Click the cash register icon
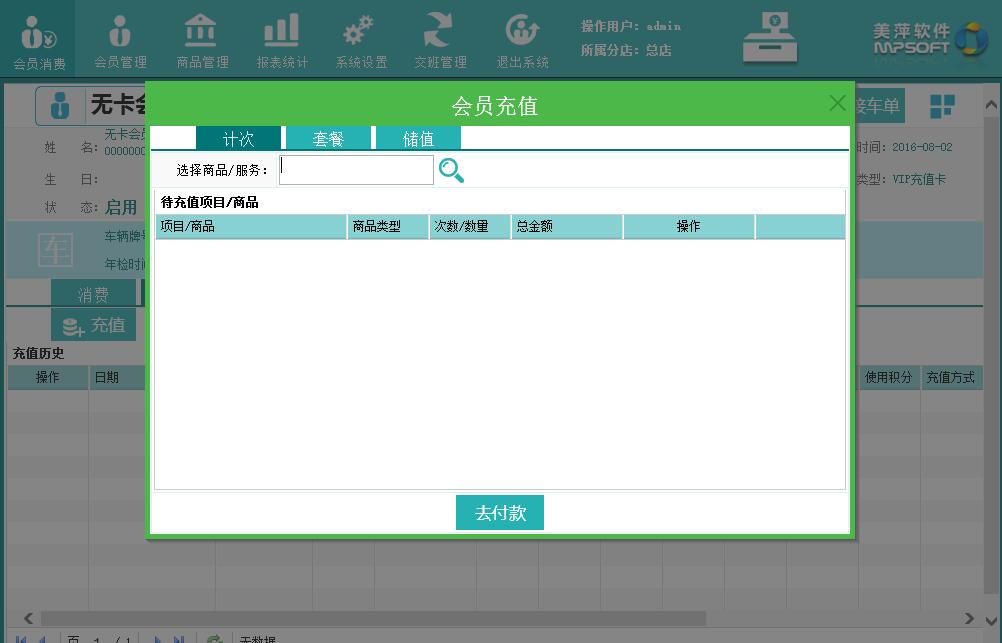The image size is (1002, 643). click(x=769, y=38)
